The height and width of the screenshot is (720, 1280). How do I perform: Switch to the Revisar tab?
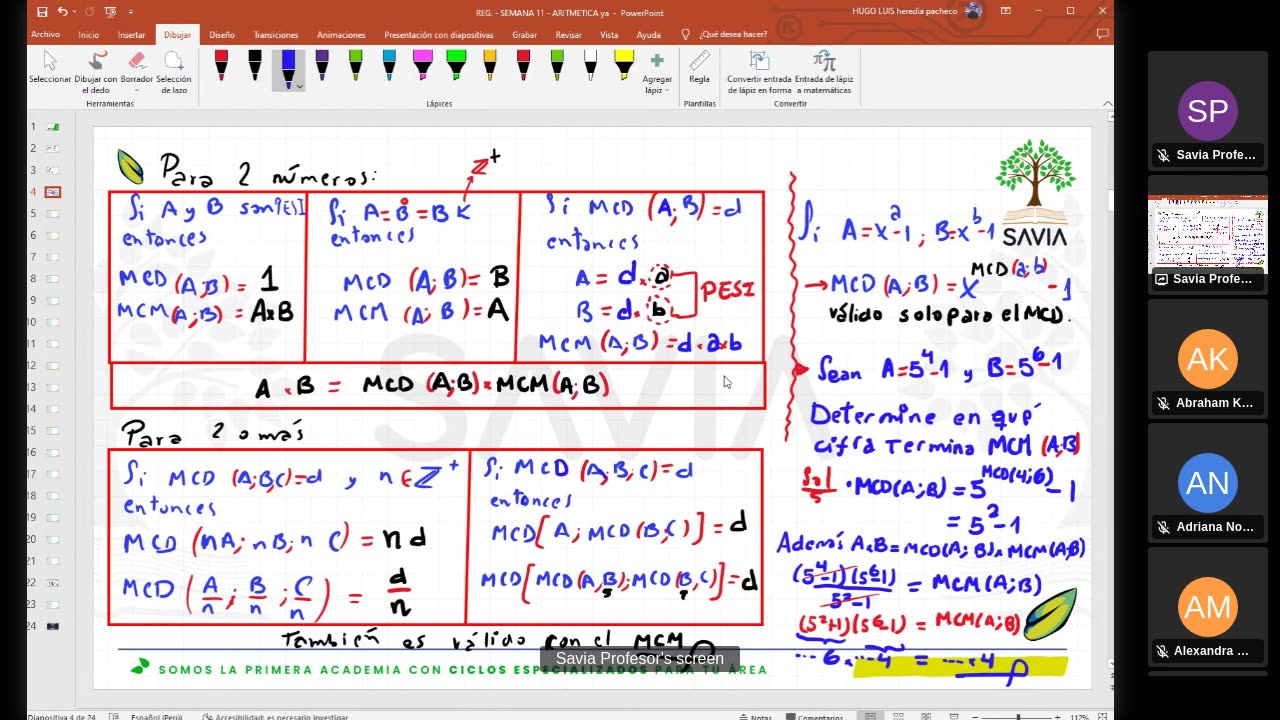(568, 34)
